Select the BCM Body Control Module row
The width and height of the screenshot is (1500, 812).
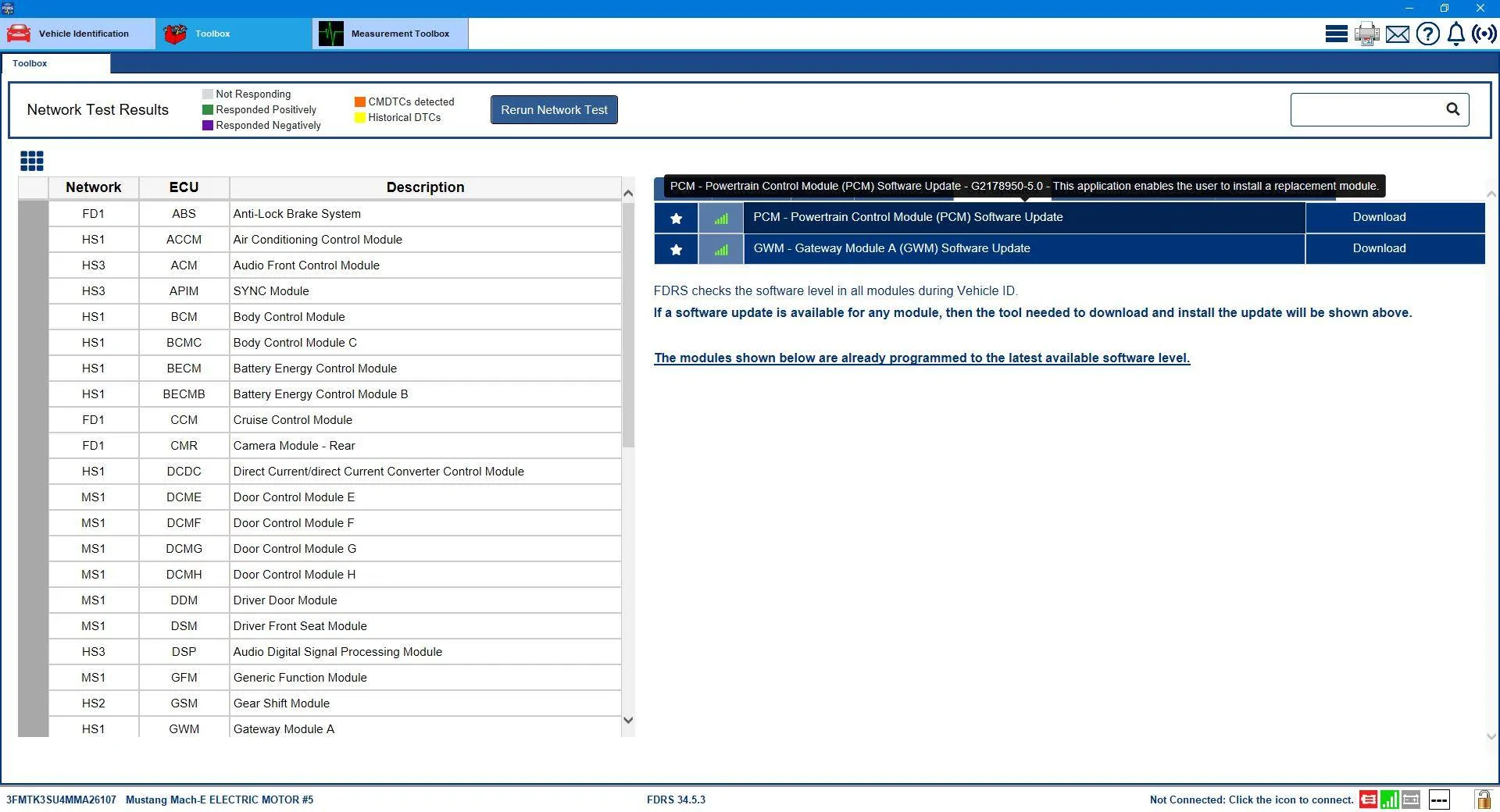[334, 317]
